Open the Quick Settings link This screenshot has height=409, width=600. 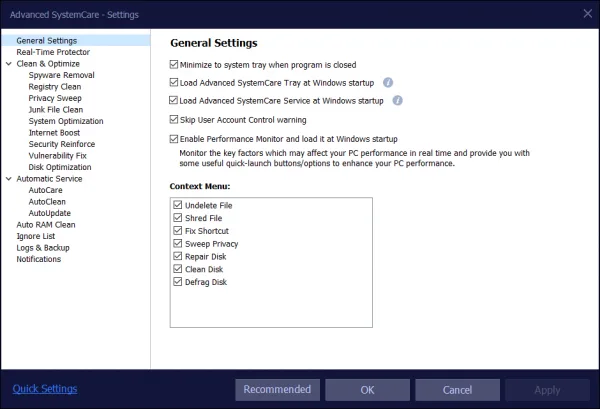click(45, 389)
